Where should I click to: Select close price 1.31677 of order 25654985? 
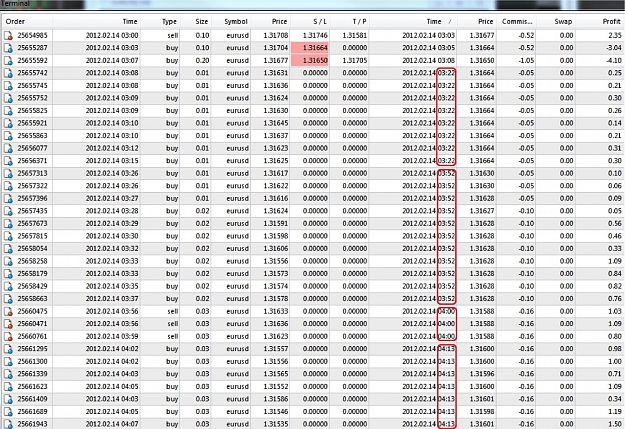click(482, 35)
